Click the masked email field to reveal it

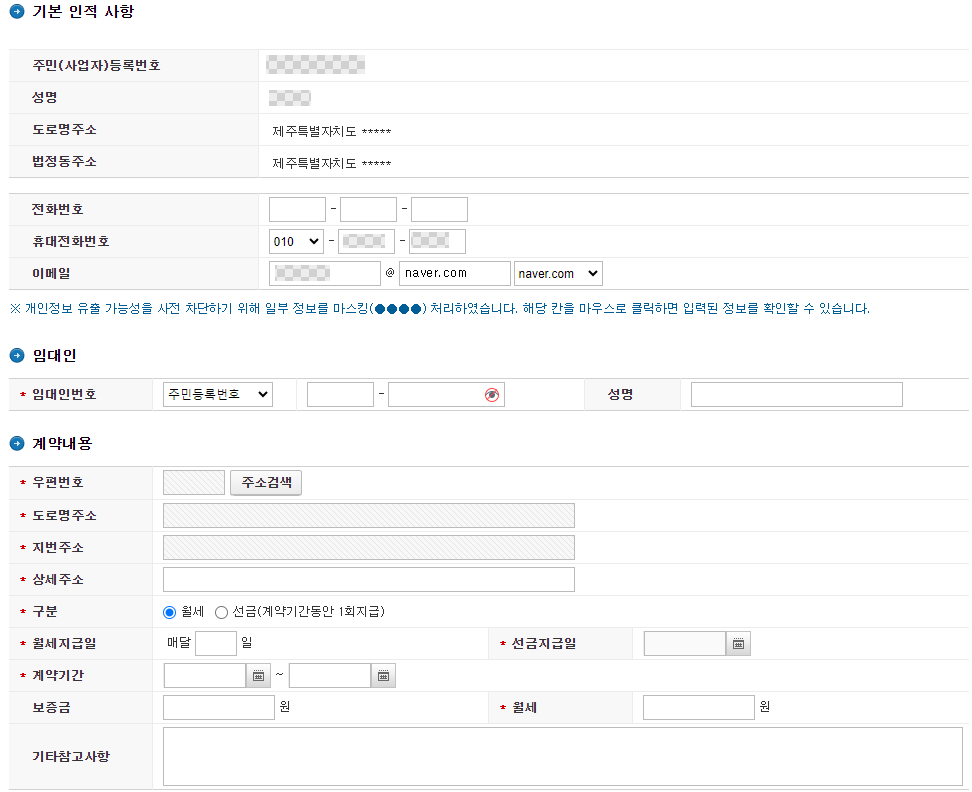pos(323,273)
